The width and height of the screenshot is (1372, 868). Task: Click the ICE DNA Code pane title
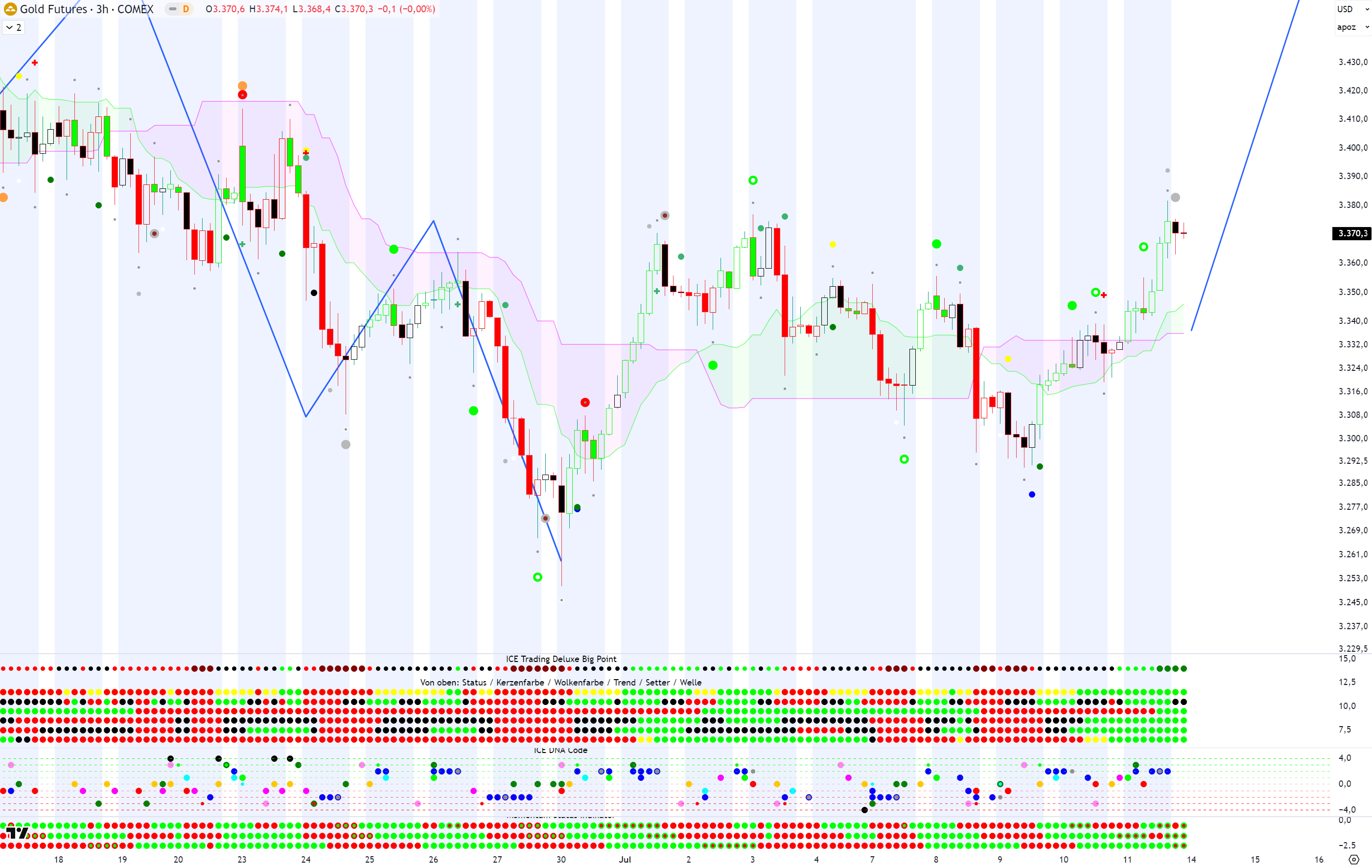coord(560,750)
